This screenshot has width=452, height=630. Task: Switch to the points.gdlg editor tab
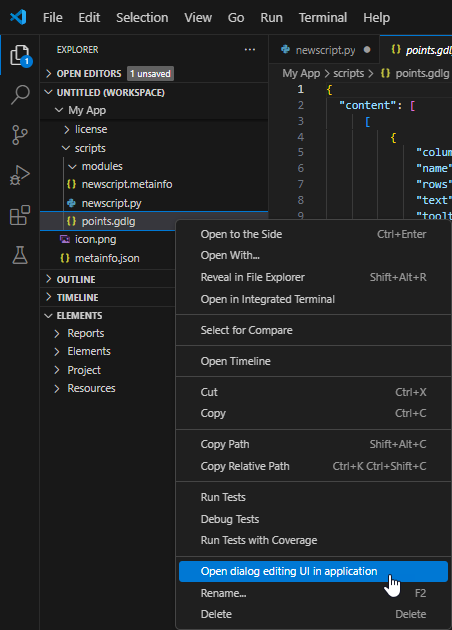(416, 50)
